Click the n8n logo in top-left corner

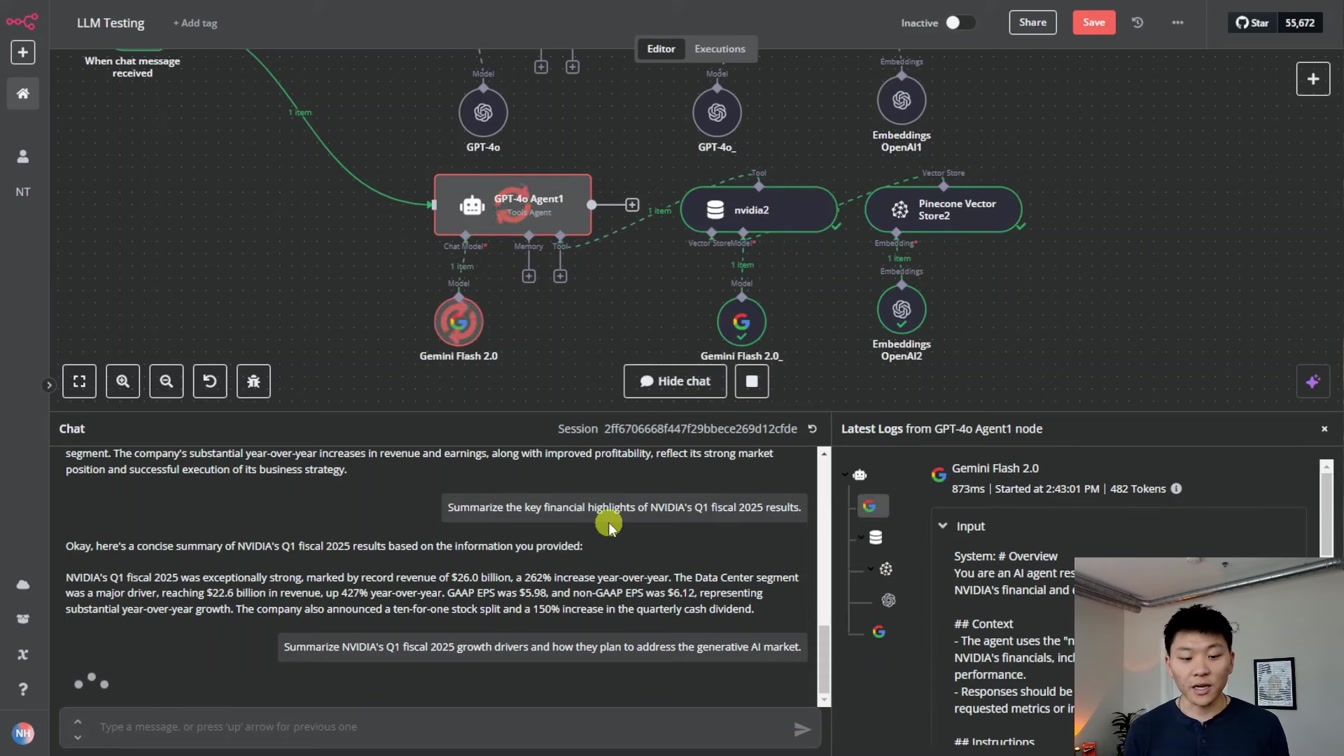coord(22,20)
